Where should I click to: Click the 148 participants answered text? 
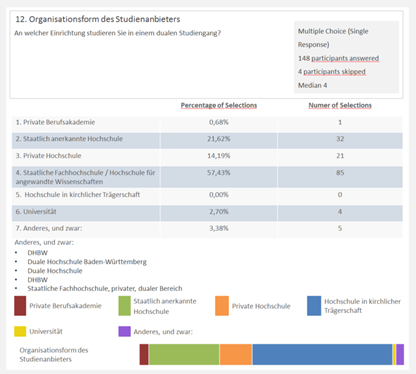click(x=338, y=58)
